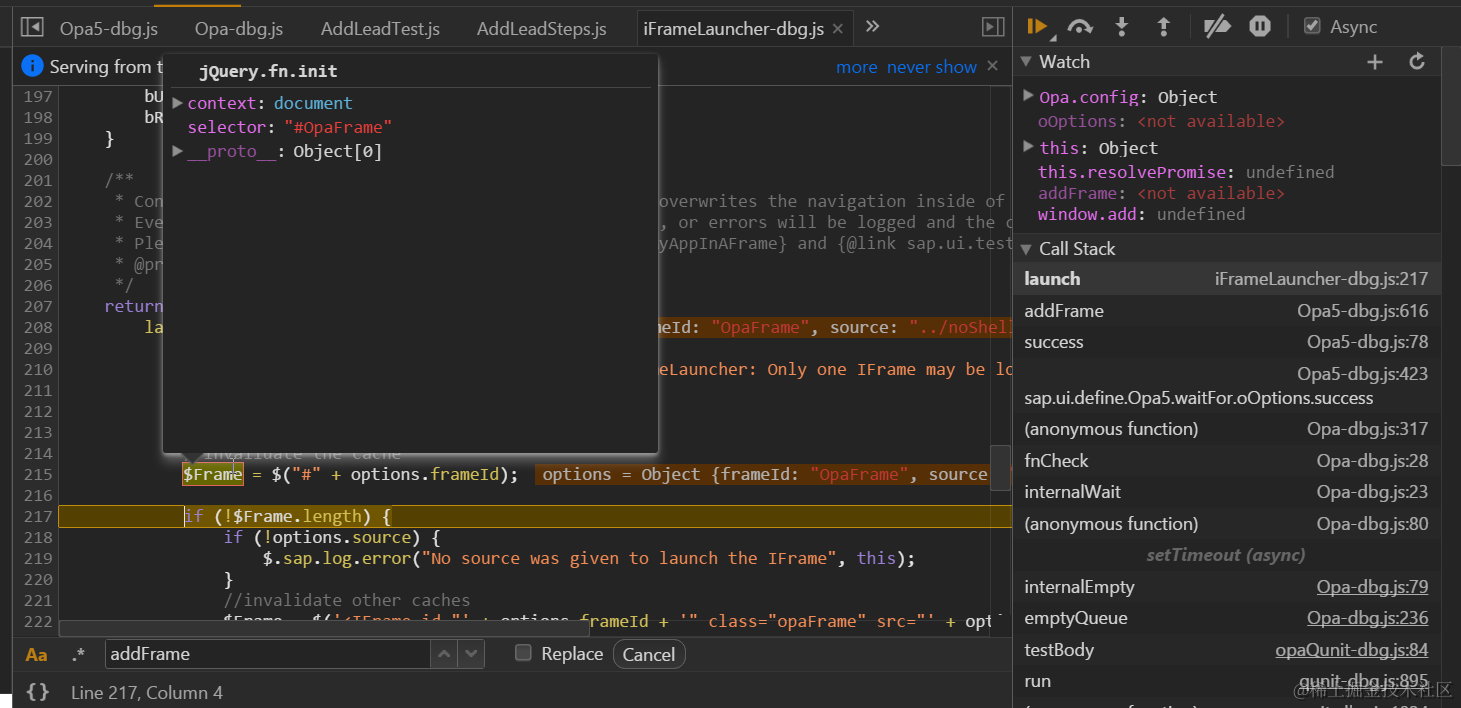Toggle the debugger sidebar pane icon

[993, 27]
